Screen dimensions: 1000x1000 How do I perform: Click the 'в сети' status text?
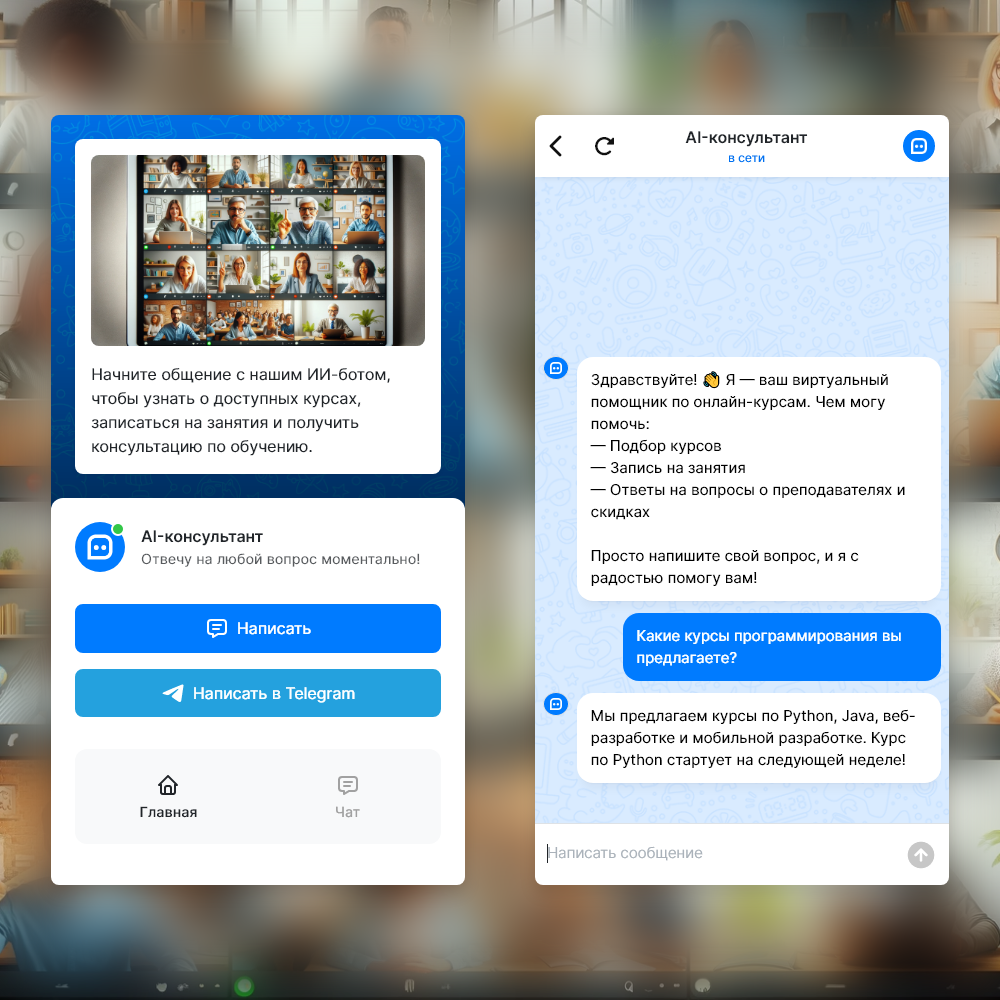coord(746,158)
